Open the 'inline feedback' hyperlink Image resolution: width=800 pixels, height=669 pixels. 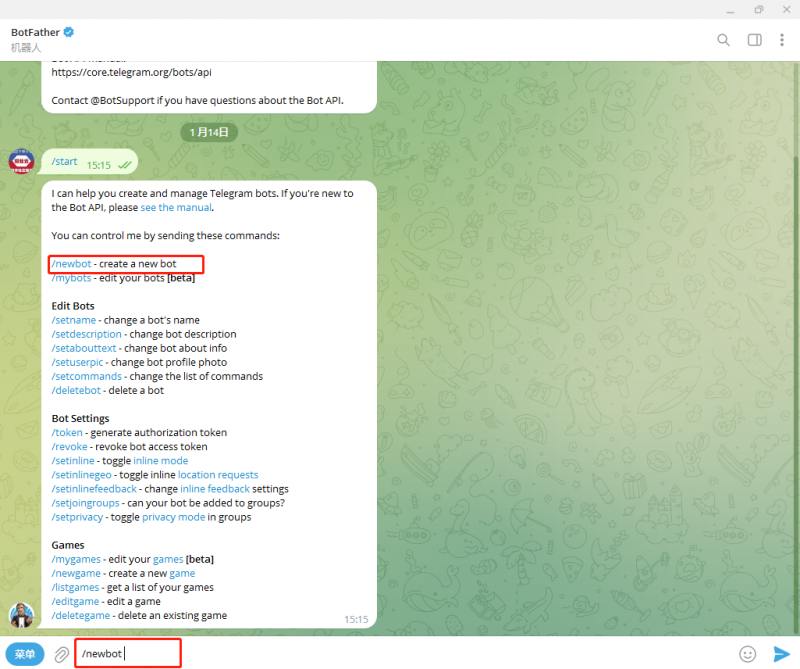[x=215, y=489]
